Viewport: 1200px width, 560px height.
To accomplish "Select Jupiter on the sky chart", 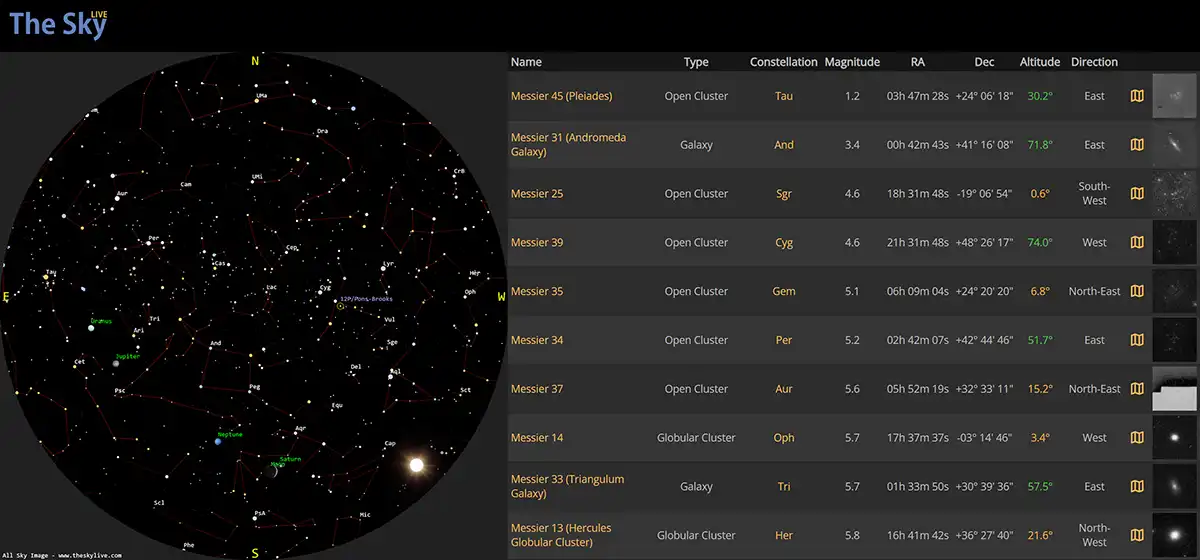I will pyautogui.click(x=116, y=364).
